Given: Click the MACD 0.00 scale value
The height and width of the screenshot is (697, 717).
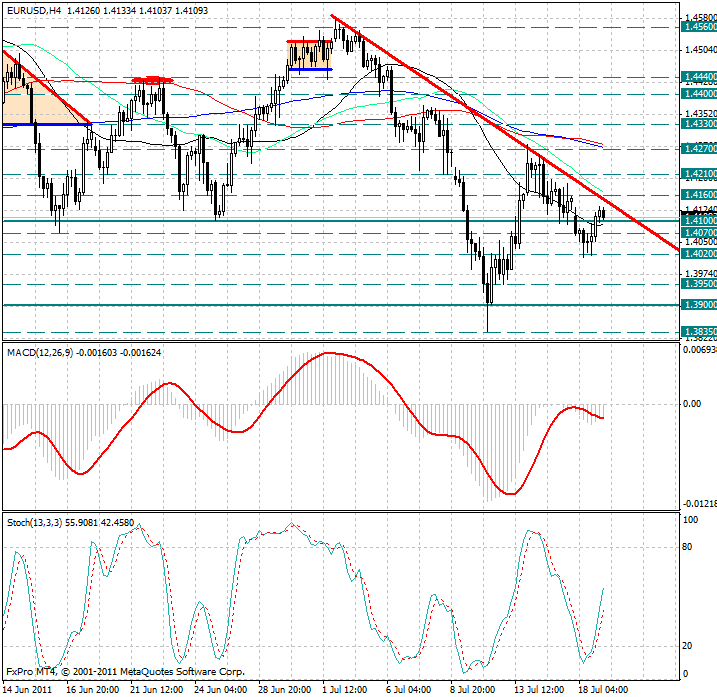Looking at the screenshot, I should [692, 404].
